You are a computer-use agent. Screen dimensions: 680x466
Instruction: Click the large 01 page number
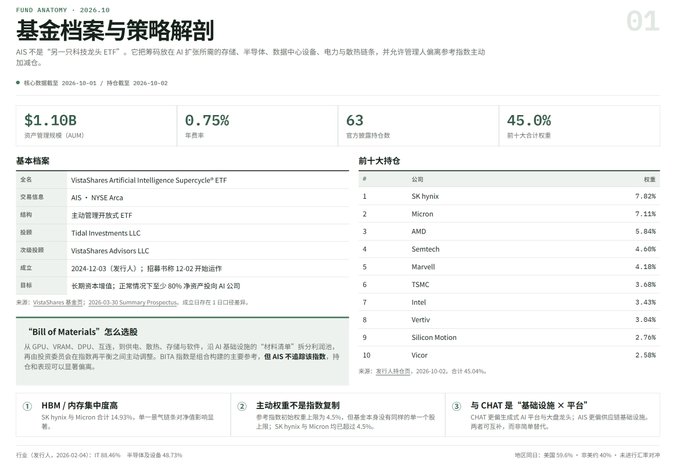[x=643, y=22]
